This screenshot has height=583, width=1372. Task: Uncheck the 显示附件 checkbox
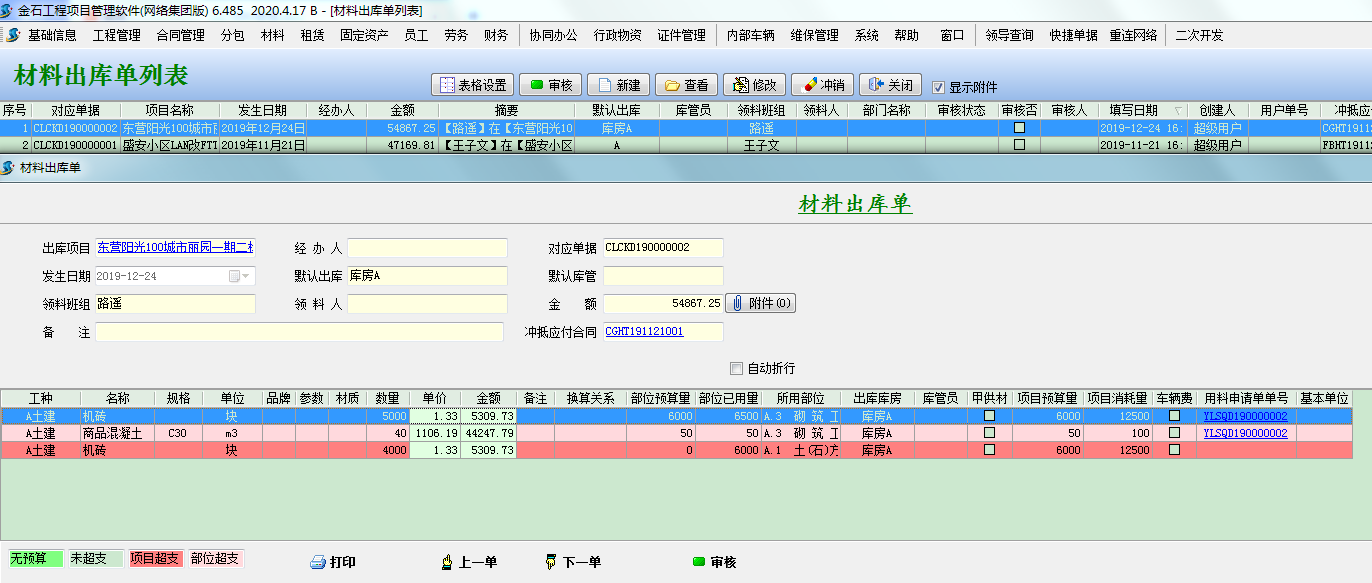coord(938,87)
